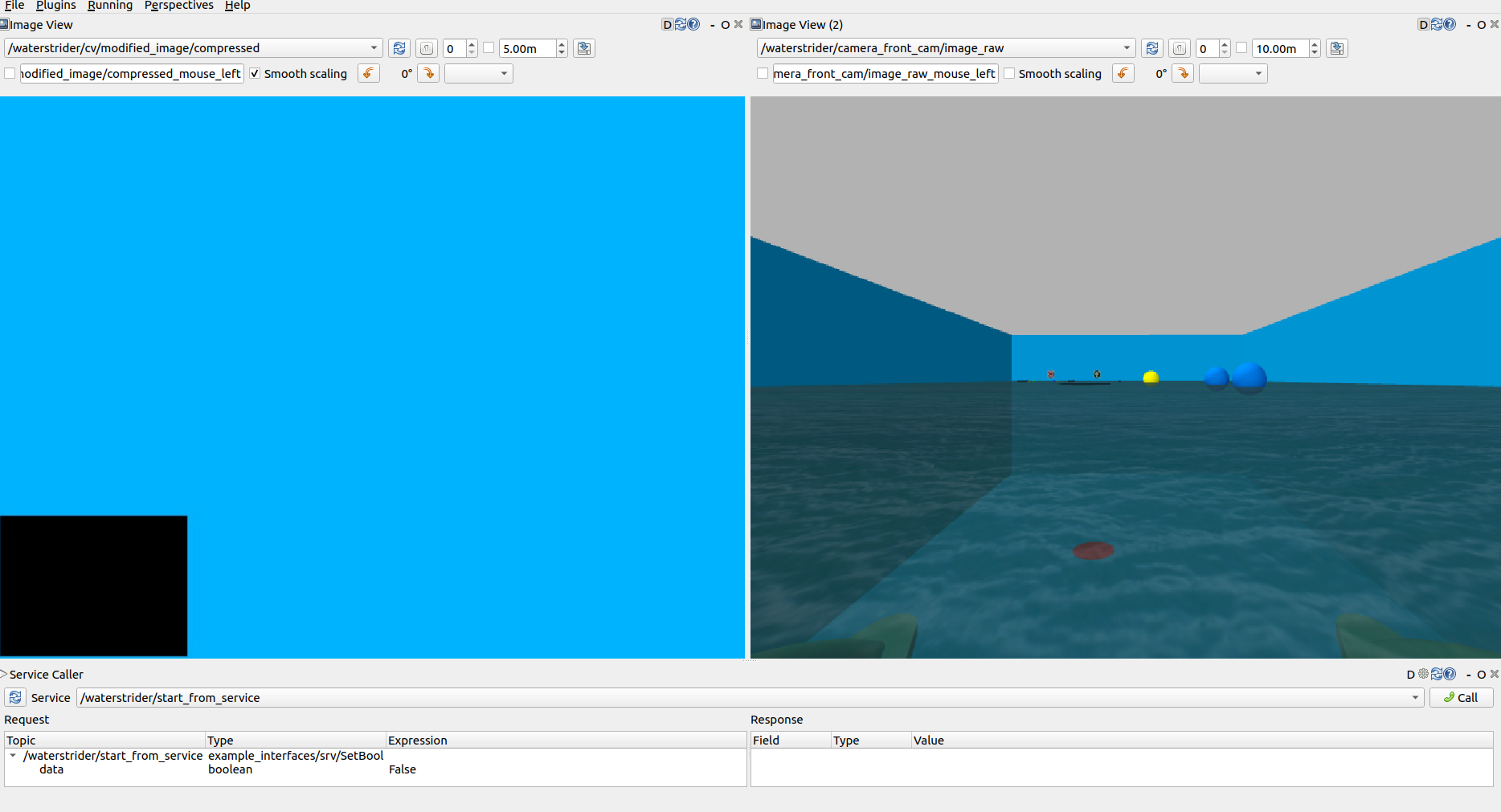Reload the Service Caller plugin
This screenshot has height=812, width=1501.
pyautogui.click(x=1437, y=674)
